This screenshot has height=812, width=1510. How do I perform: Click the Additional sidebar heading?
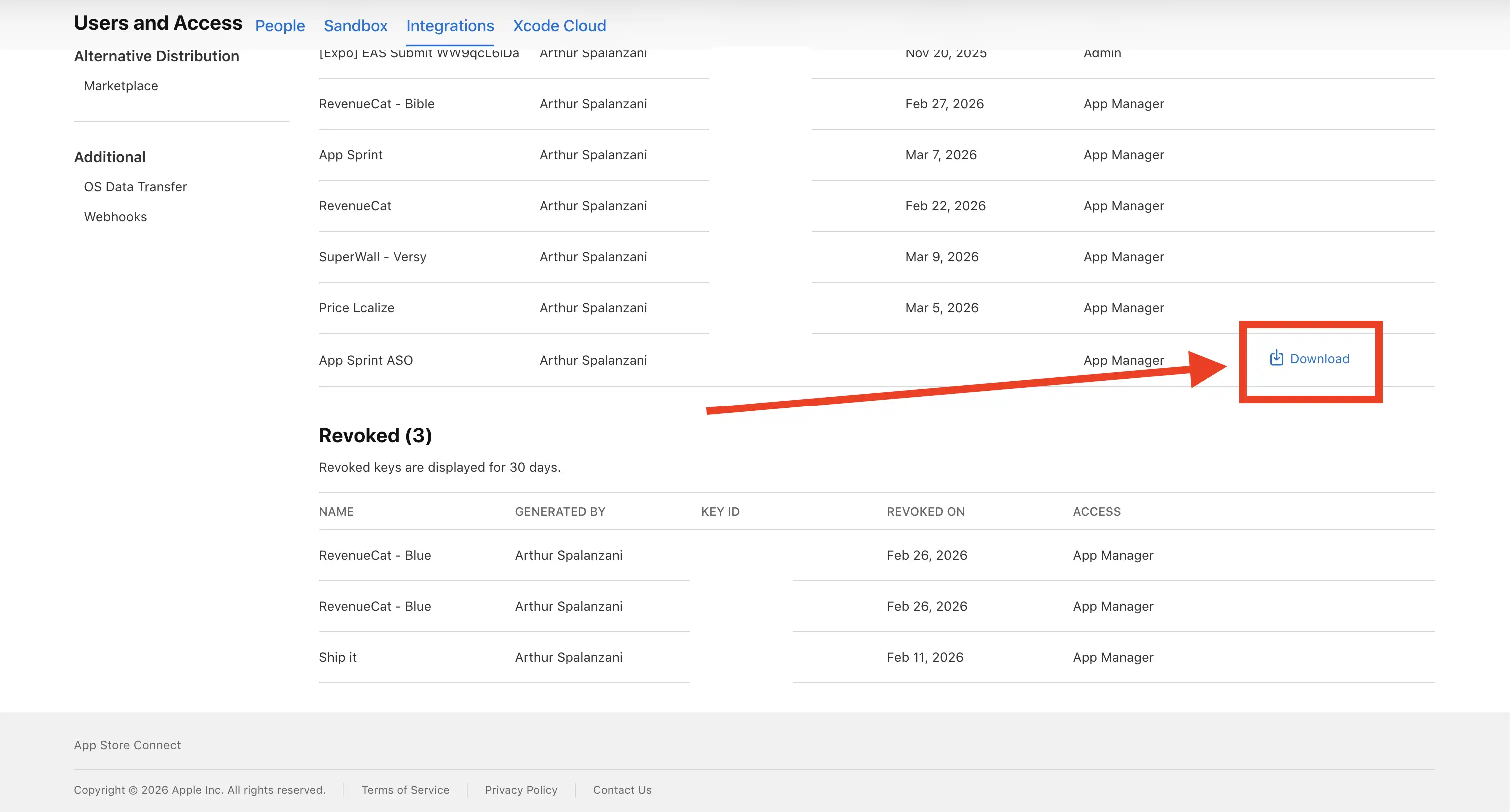[x=109, y=156]
